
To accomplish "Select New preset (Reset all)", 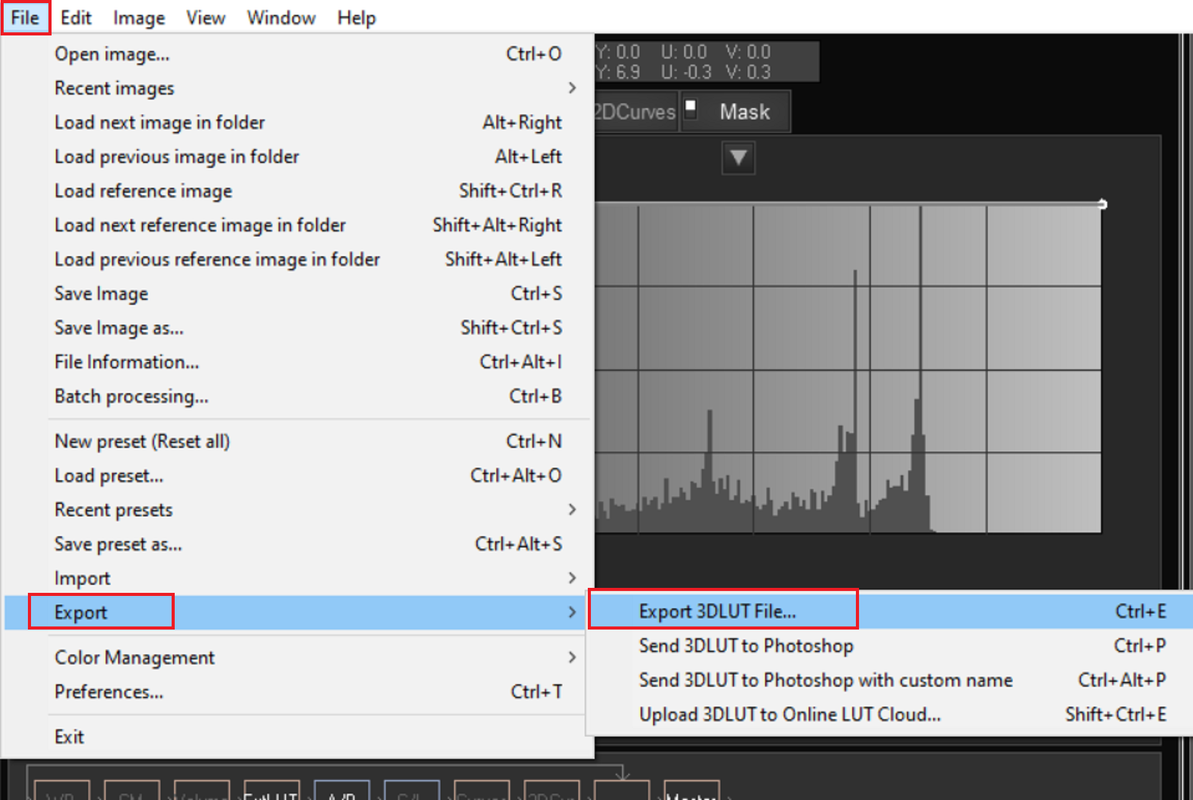I will coord(297,441).
